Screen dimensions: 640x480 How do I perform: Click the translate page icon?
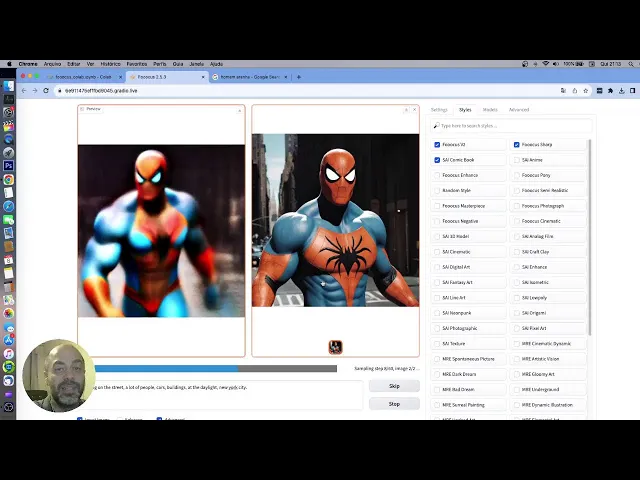(563, 91)
